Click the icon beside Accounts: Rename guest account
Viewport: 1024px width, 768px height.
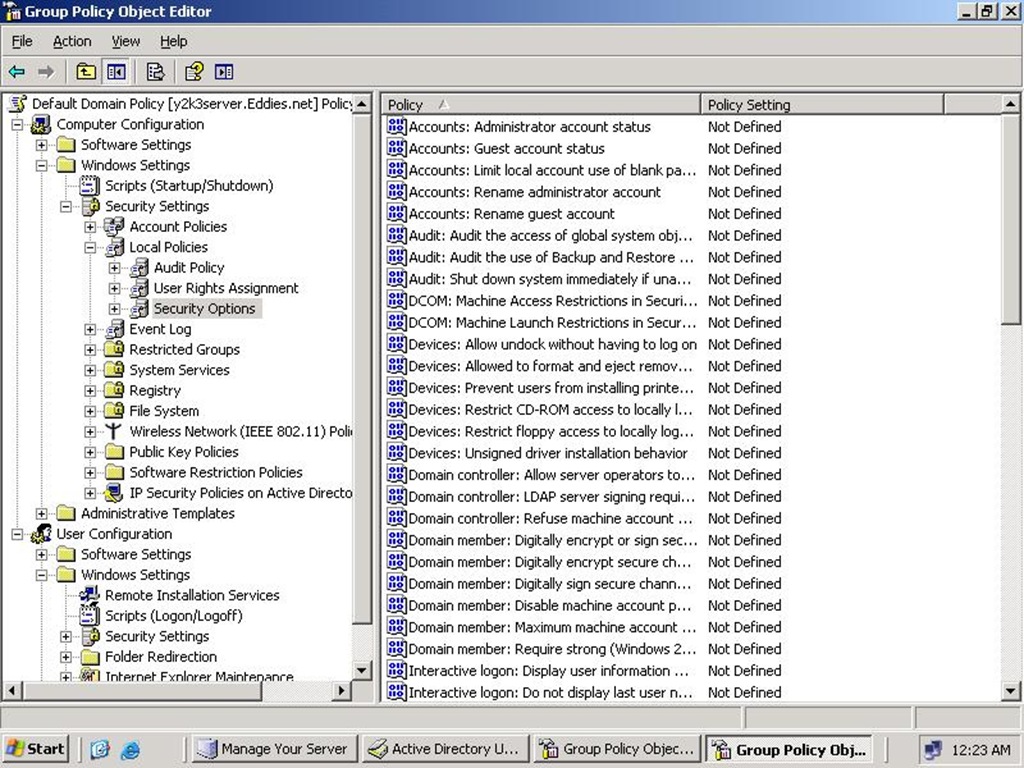396,213
